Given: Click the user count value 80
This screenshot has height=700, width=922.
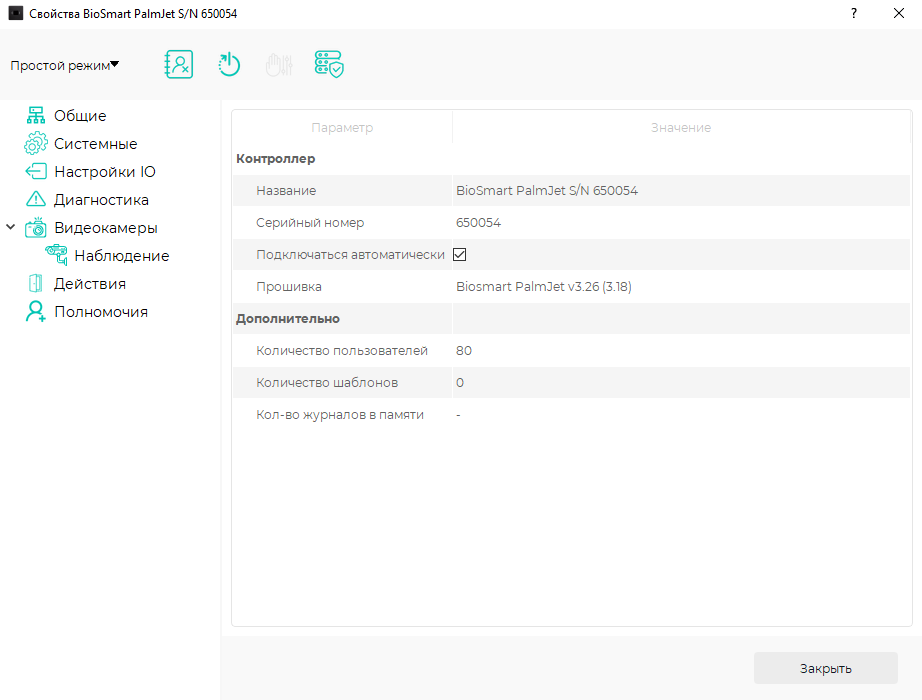Looking at the screenshot, I should (x=464, y=351).
